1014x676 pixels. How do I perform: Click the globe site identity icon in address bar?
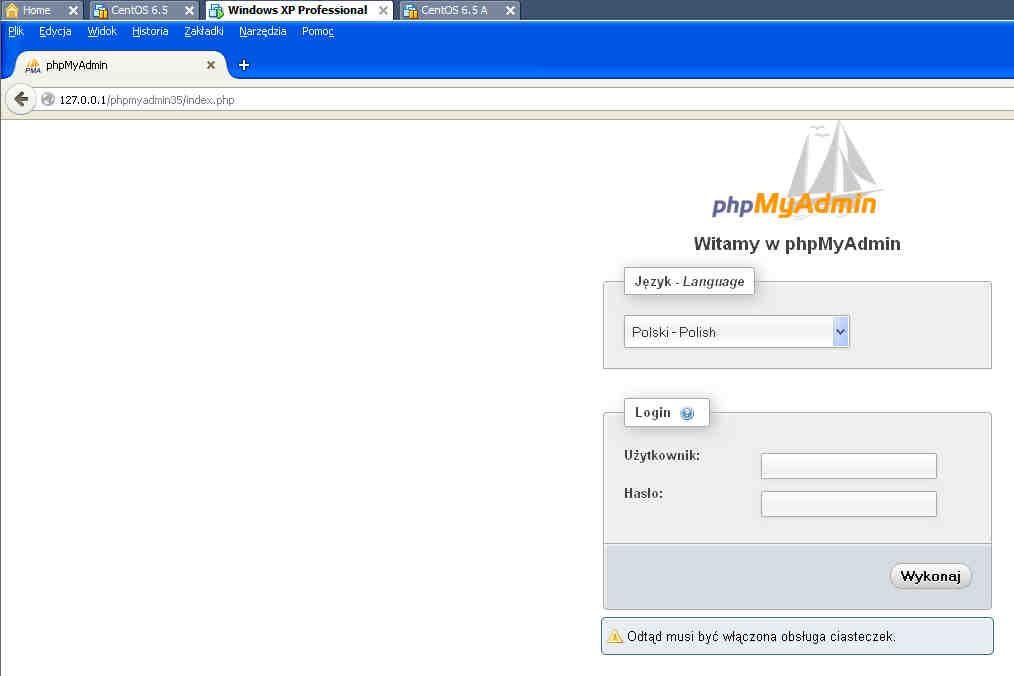pyautogui.click(x=48, y=100)
